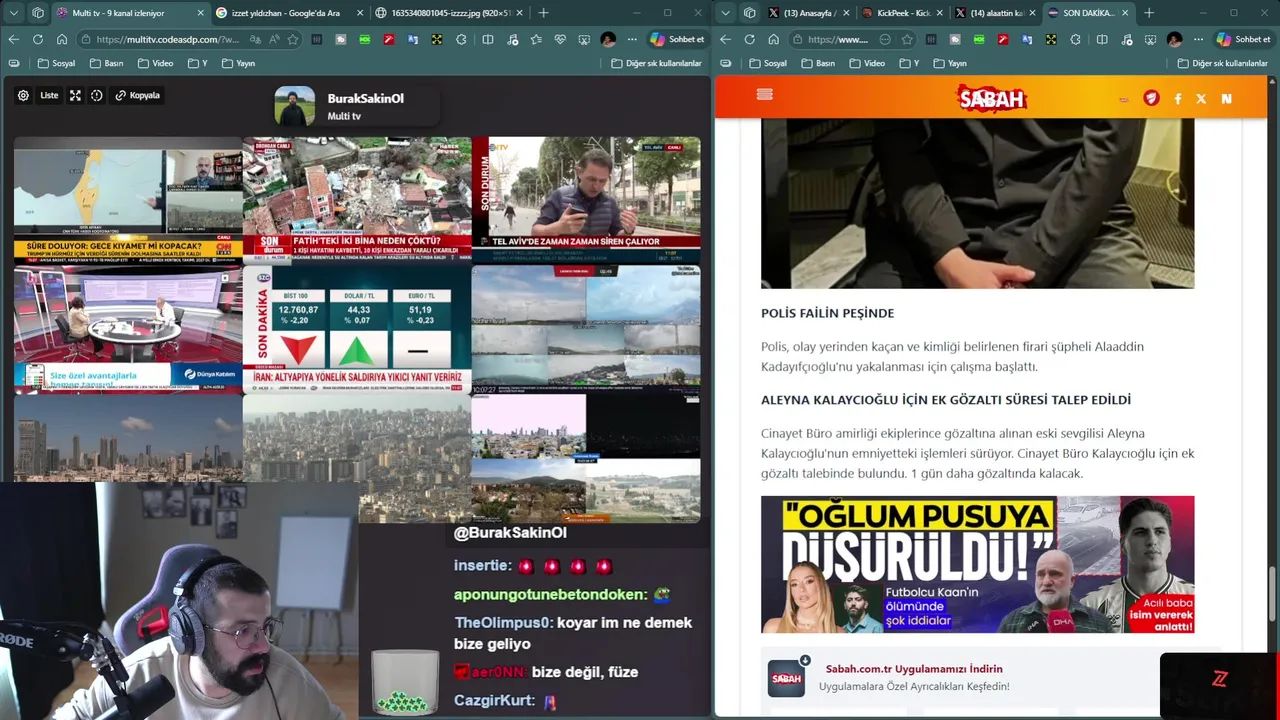Click Sohbet et Copilot button in the right browser
This screenshot has width=1280, height=720.
tap(1243, 39)
